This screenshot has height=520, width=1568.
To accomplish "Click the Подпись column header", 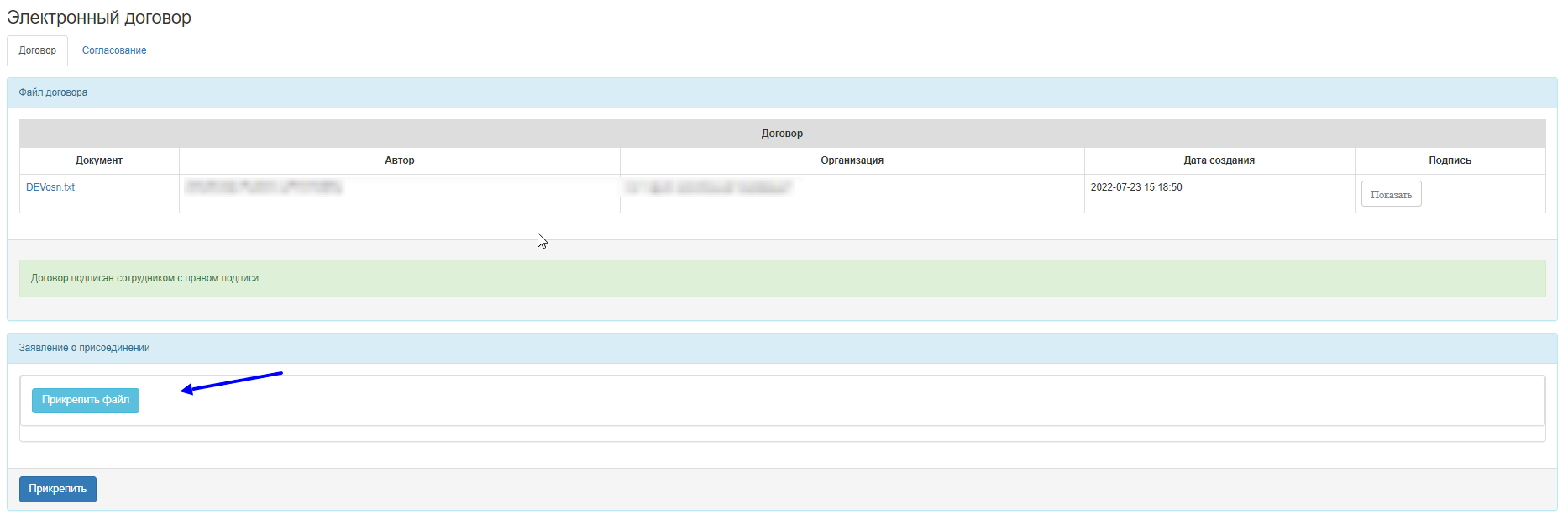I will (x=1450, y=160).
